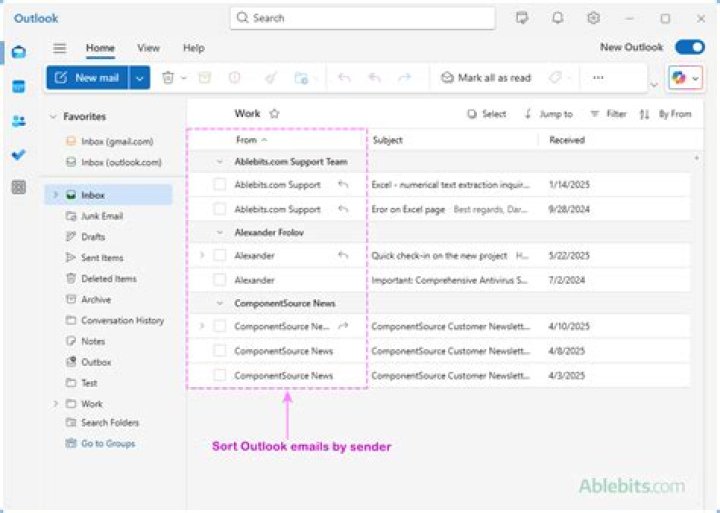This screenshot has height=513, width=720.
Task: Click the Categorize tag icon
Action: click(555, 78)
